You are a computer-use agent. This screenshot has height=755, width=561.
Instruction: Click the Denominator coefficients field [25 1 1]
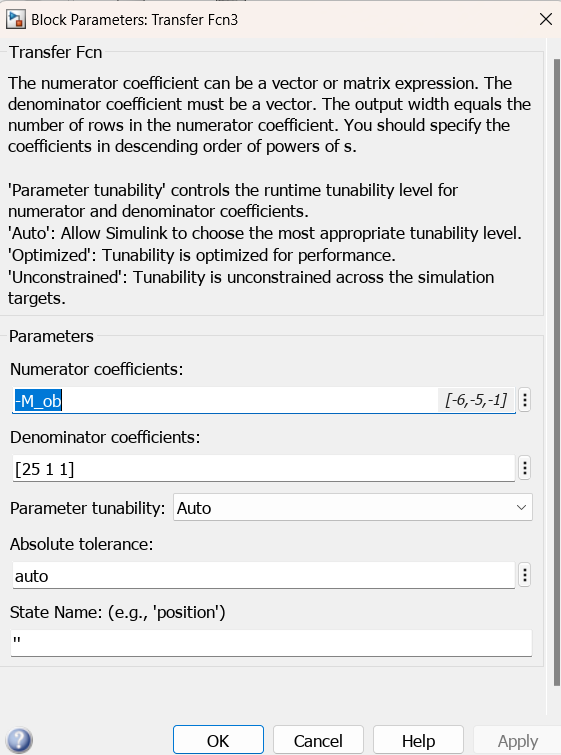[x=264, y=468]
